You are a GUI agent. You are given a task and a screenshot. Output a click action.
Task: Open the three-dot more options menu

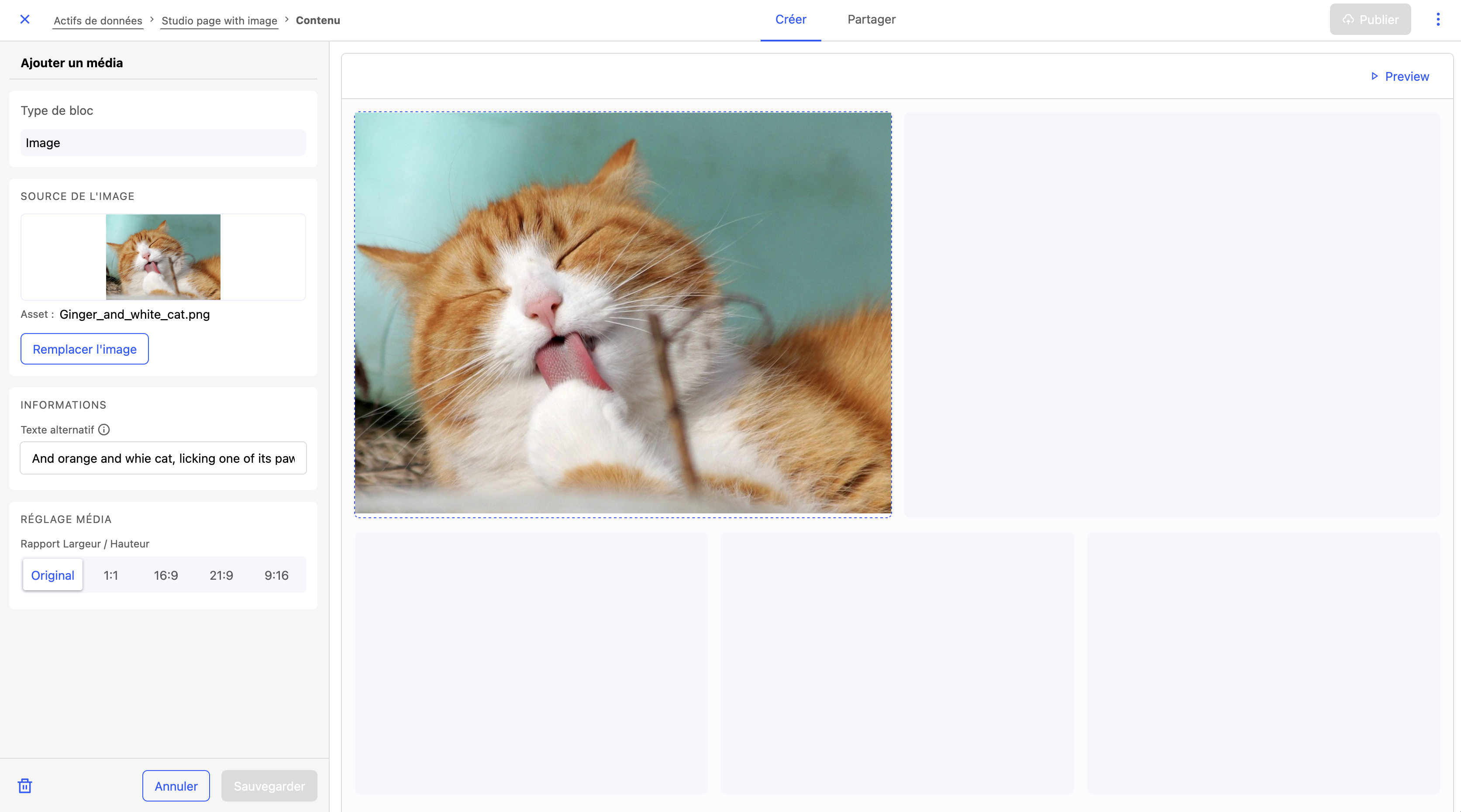1438,20
